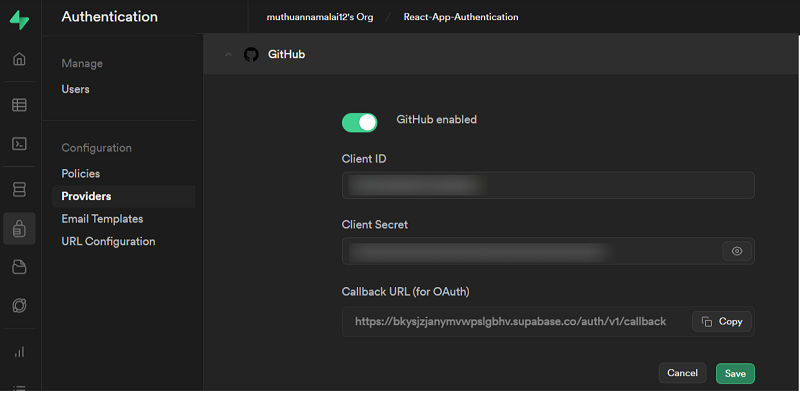Viewport: 800px width, 394px height.
Task: Open the Database icon in sidebar
Action: point(19,189)
